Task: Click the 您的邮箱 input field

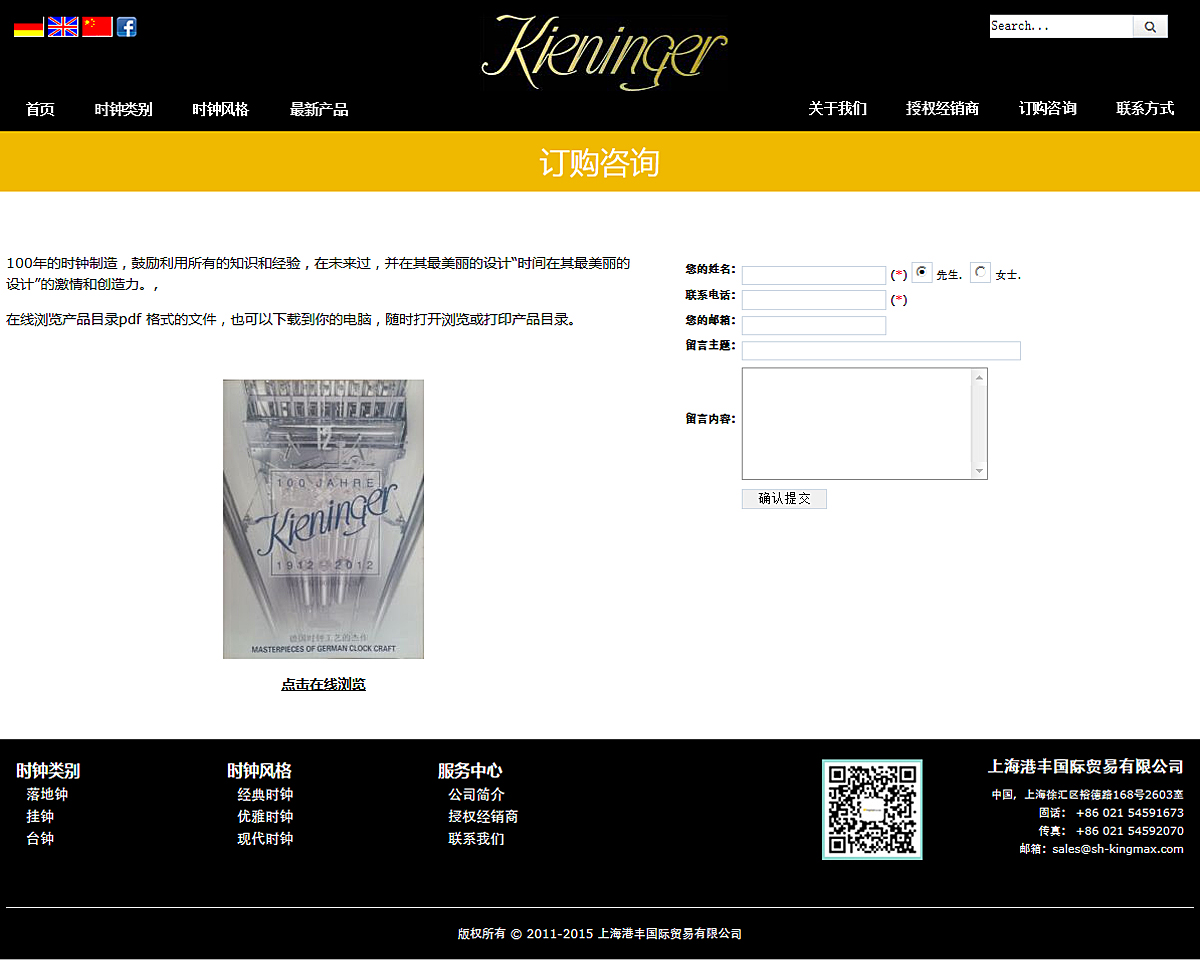Action: 814,325
